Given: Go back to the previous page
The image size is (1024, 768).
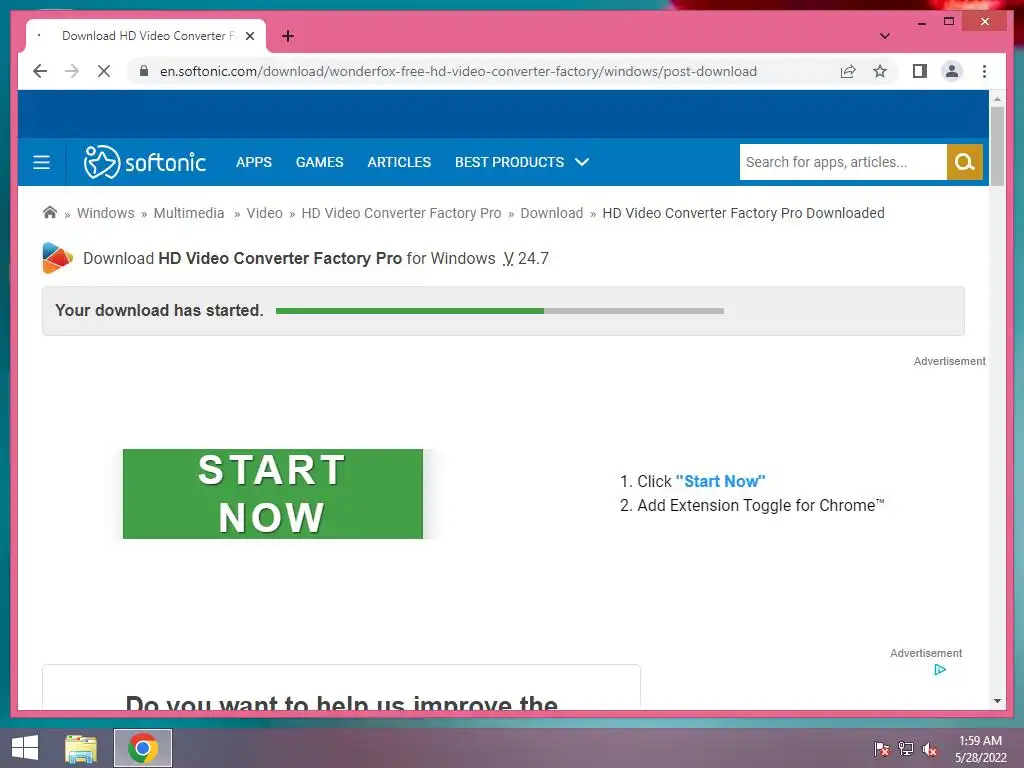Looking at the screenshot, I should click(40, 71).
